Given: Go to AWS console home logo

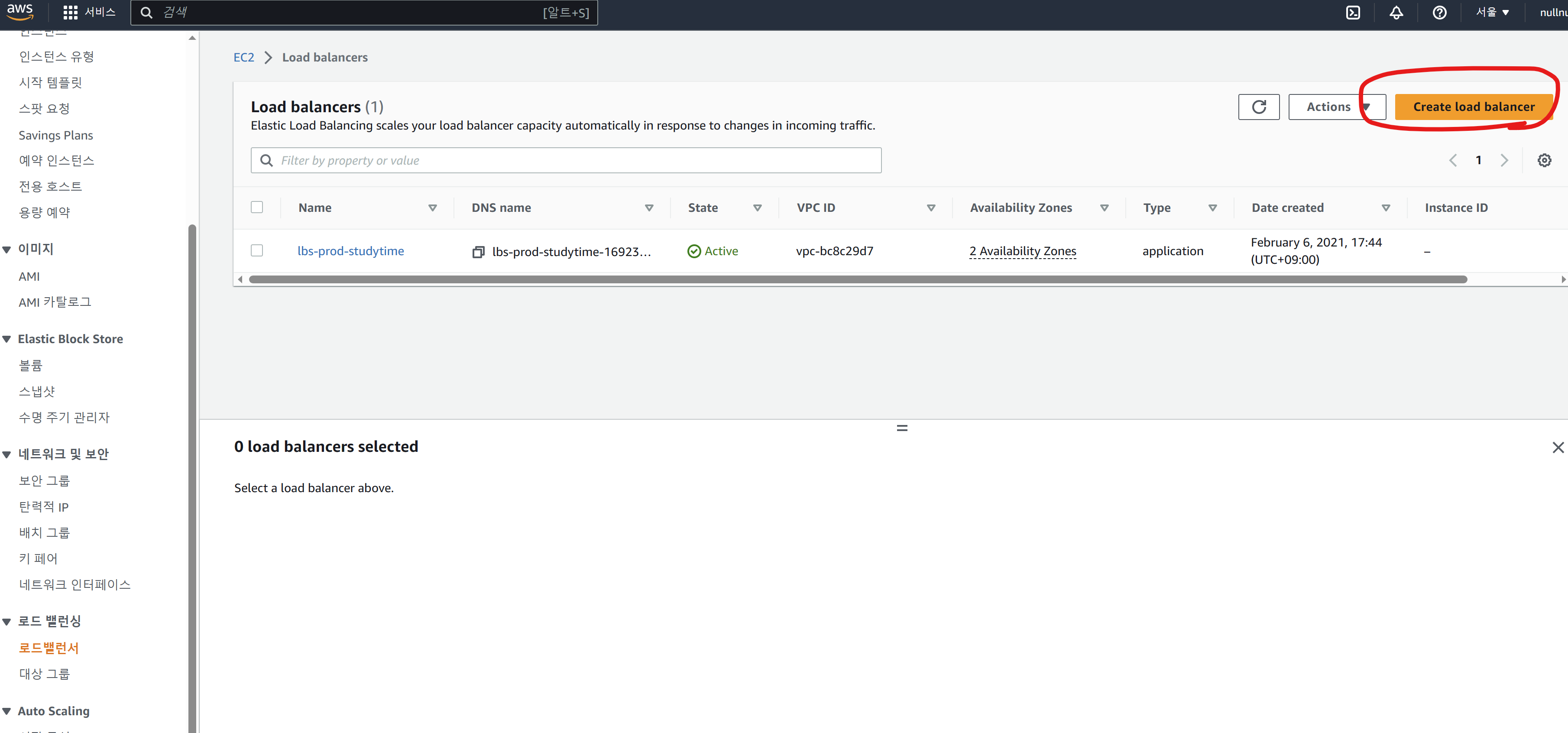Looking at the screenshot, I should (x=20, y=12).
